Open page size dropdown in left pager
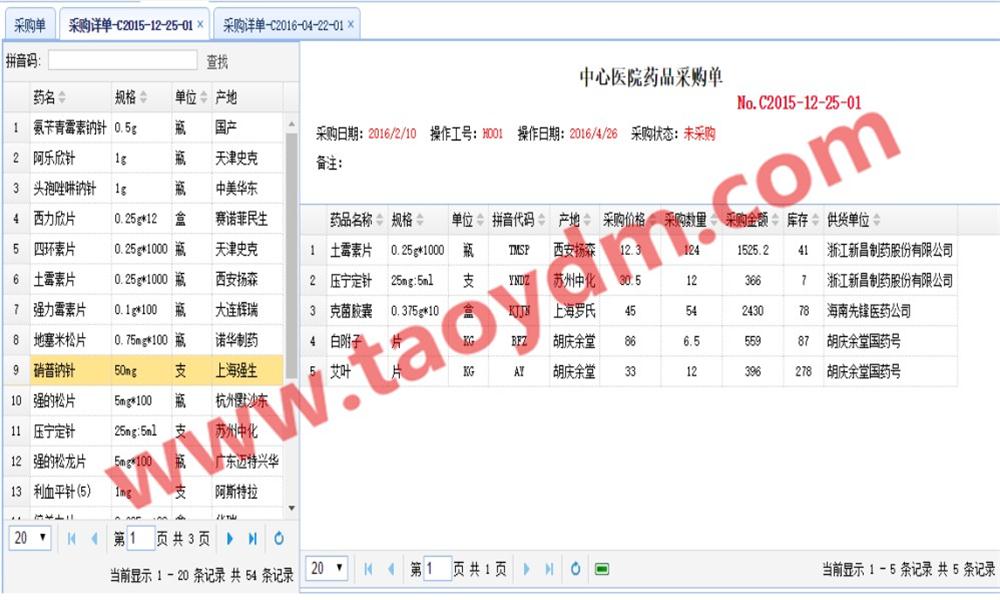Screen dimensions: 1000x600 (x=30, y=538)
